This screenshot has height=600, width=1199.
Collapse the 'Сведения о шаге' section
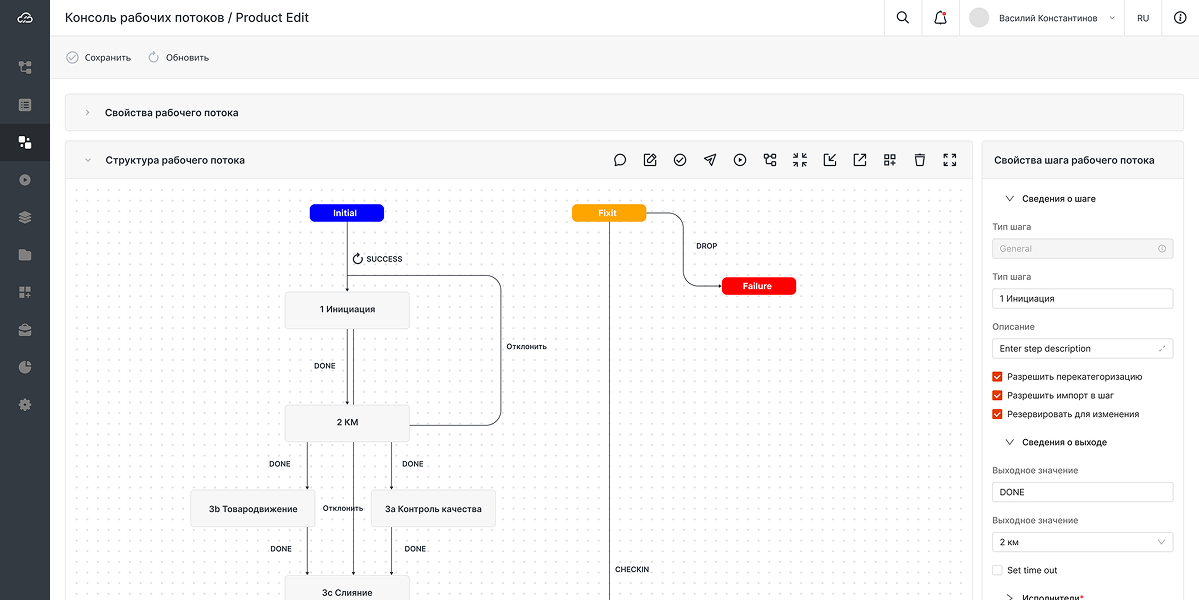1009,199
